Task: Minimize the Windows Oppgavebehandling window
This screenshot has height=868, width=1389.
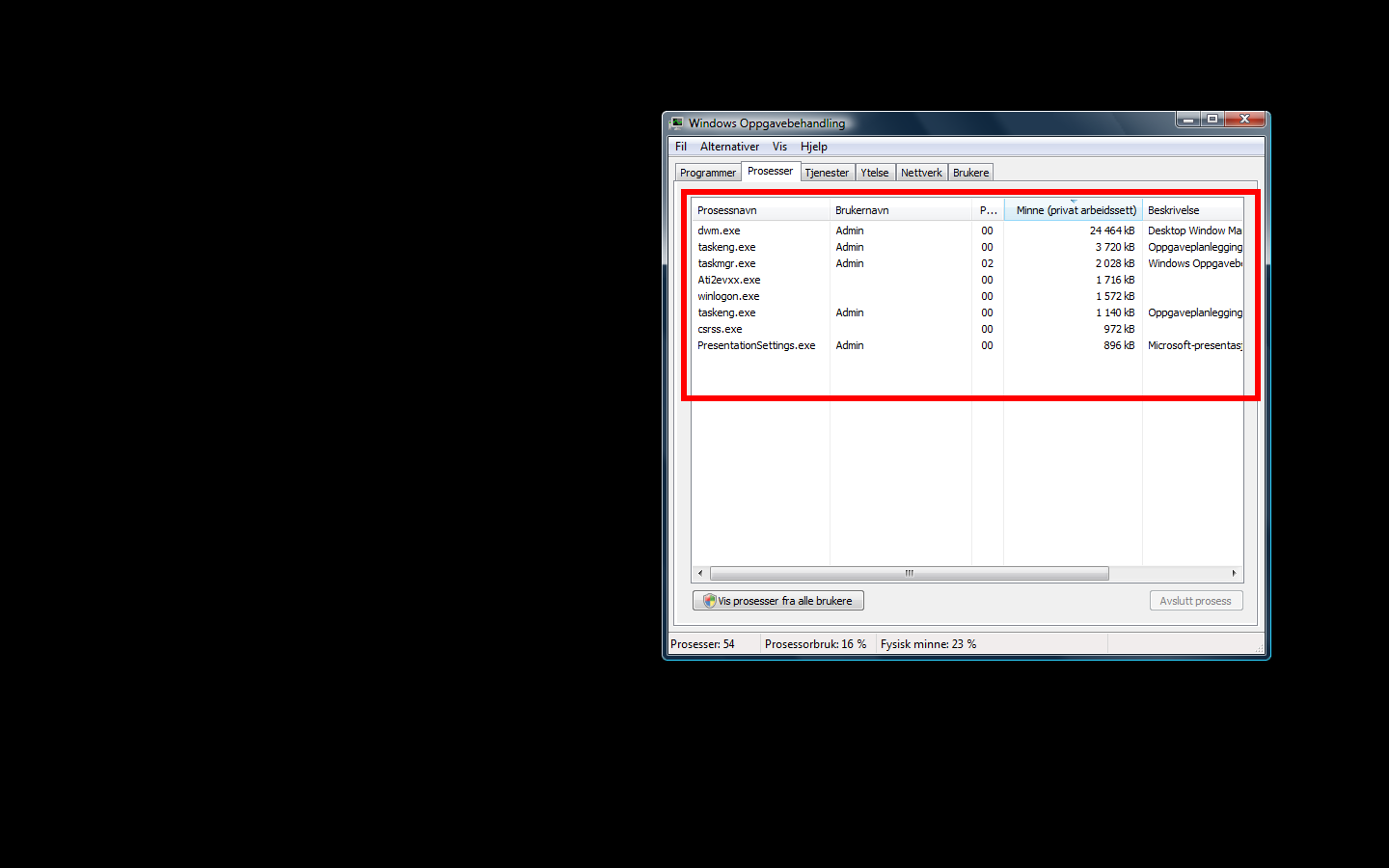Action: pos(1188,120)
